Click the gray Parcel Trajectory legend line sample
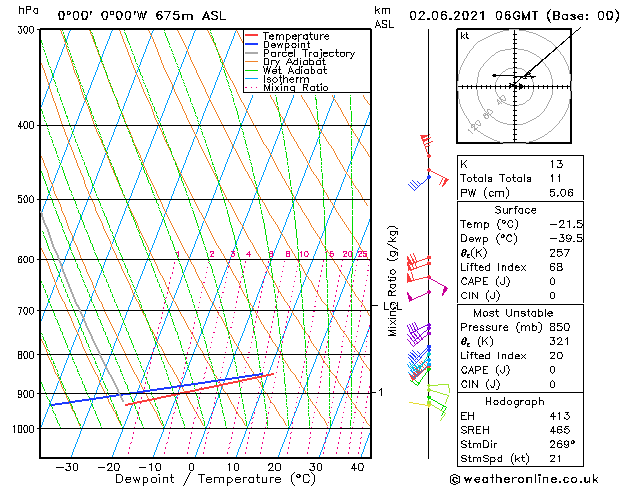Viewport: 629px width, 486px height. pyautogui.click(x=252, y=53)
